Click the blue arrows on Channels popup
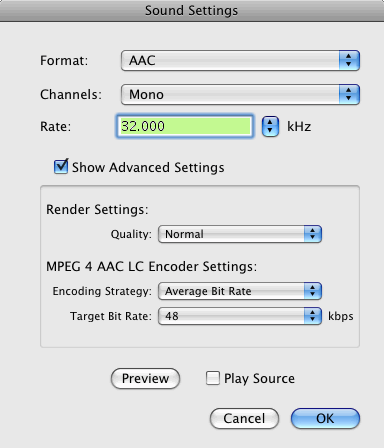 click(x=349, y=94)
